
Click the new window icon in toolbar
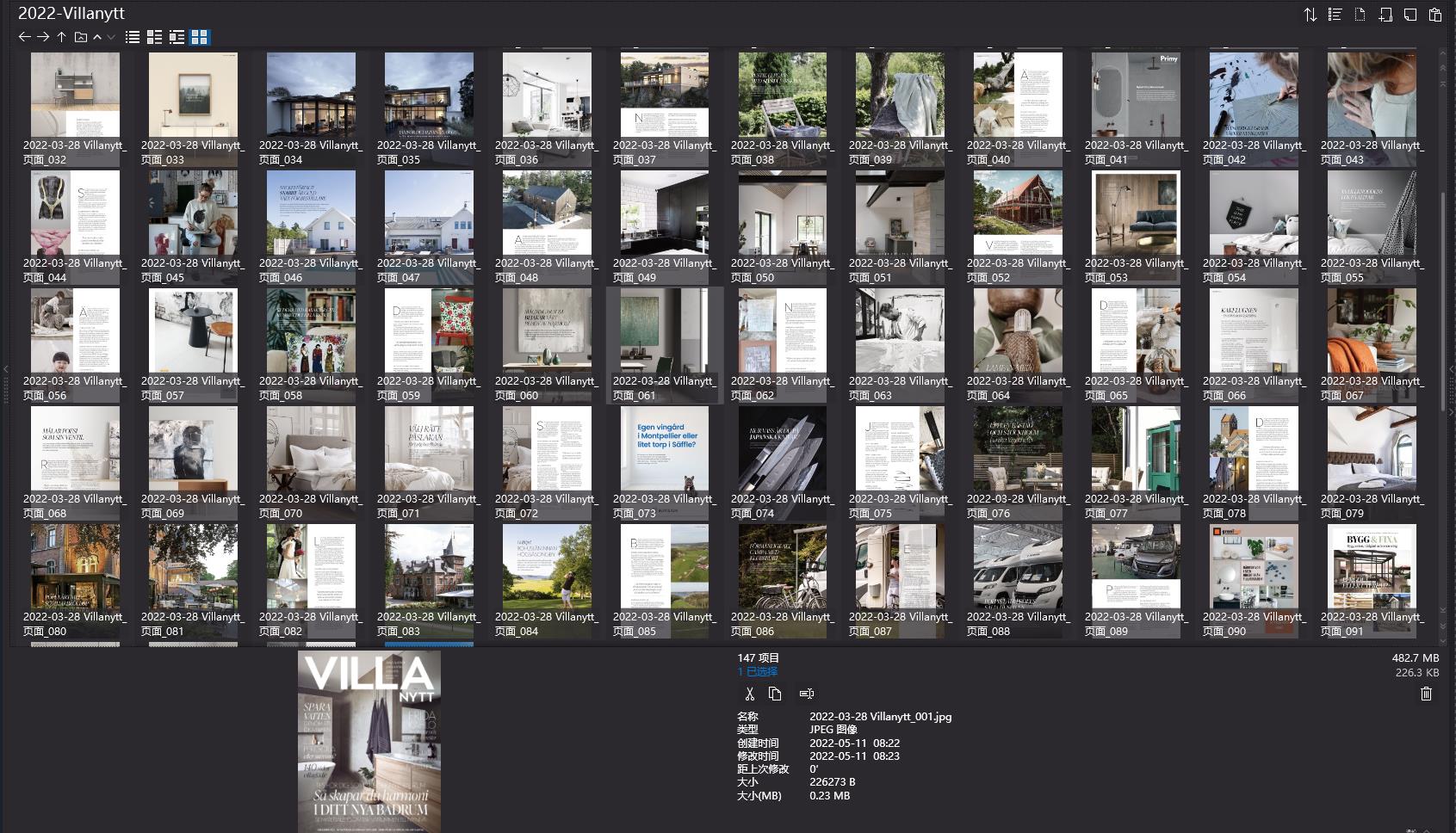[x=1409, y=14]
